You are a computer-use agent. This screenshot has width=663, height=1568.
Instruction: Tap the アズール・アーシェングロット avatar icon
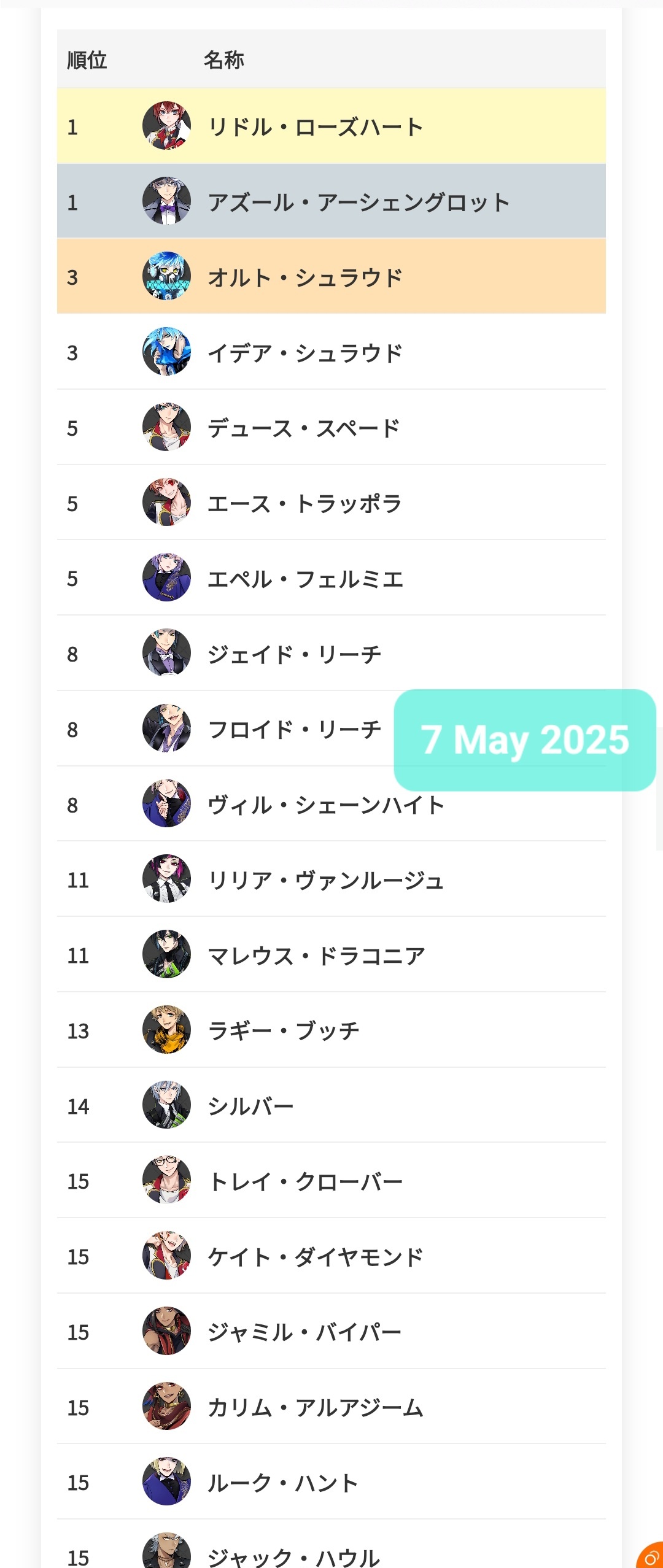166,201
